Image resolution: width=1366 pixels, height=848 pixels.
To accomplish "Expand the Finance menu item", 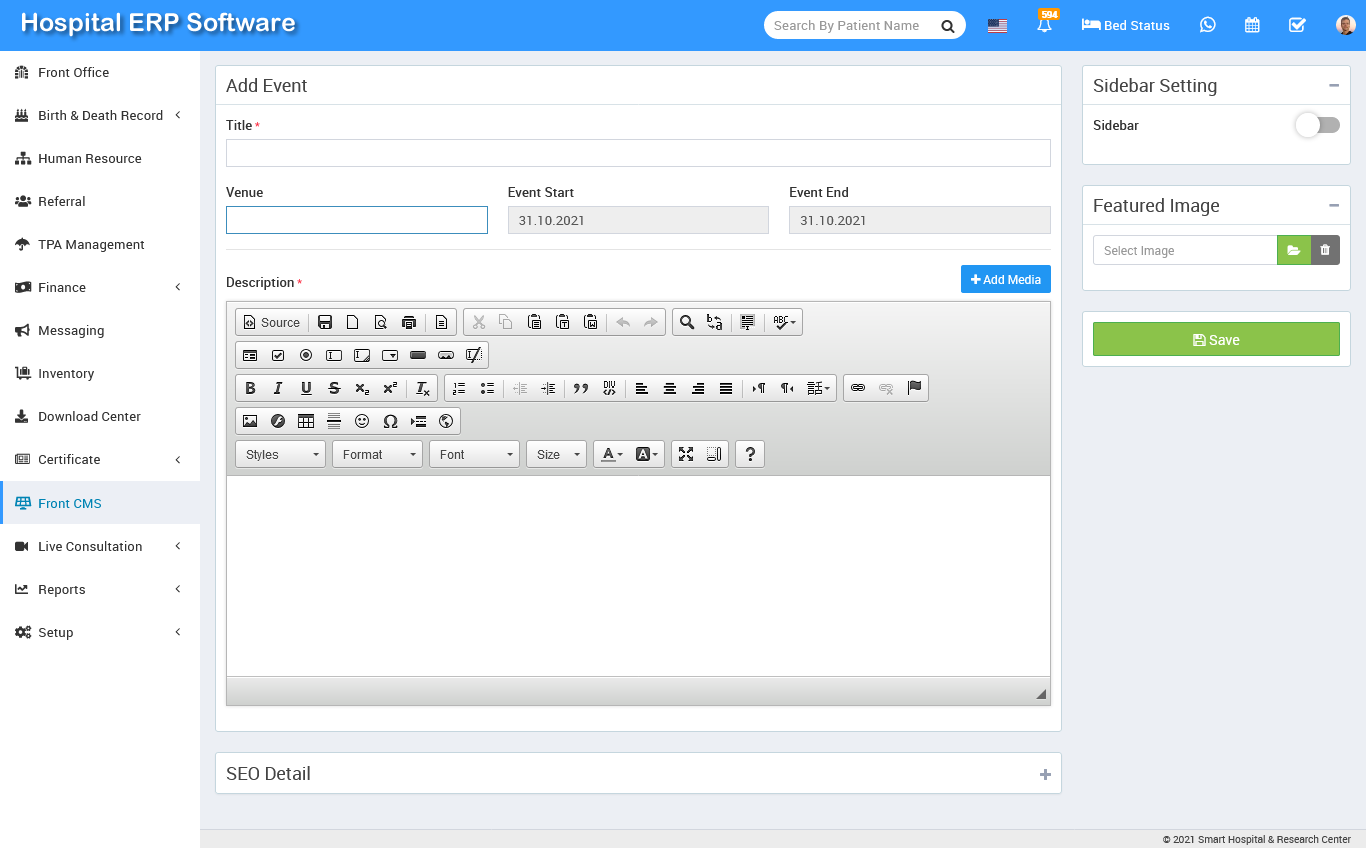I will (x=62, y=288).
